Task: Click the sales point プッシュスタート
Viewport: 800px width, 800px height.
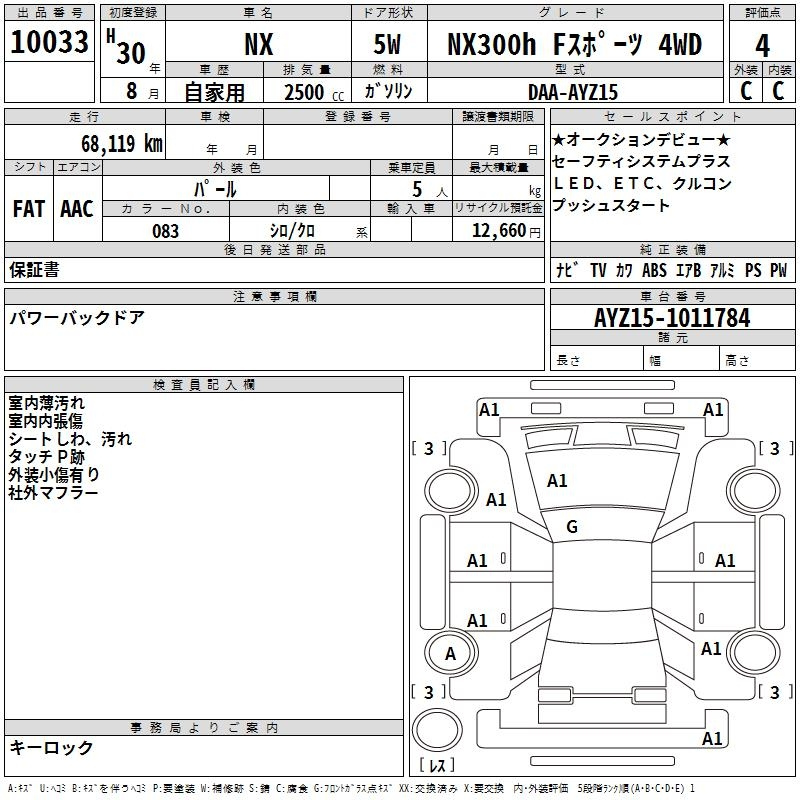Action: [x=611, y=205]
